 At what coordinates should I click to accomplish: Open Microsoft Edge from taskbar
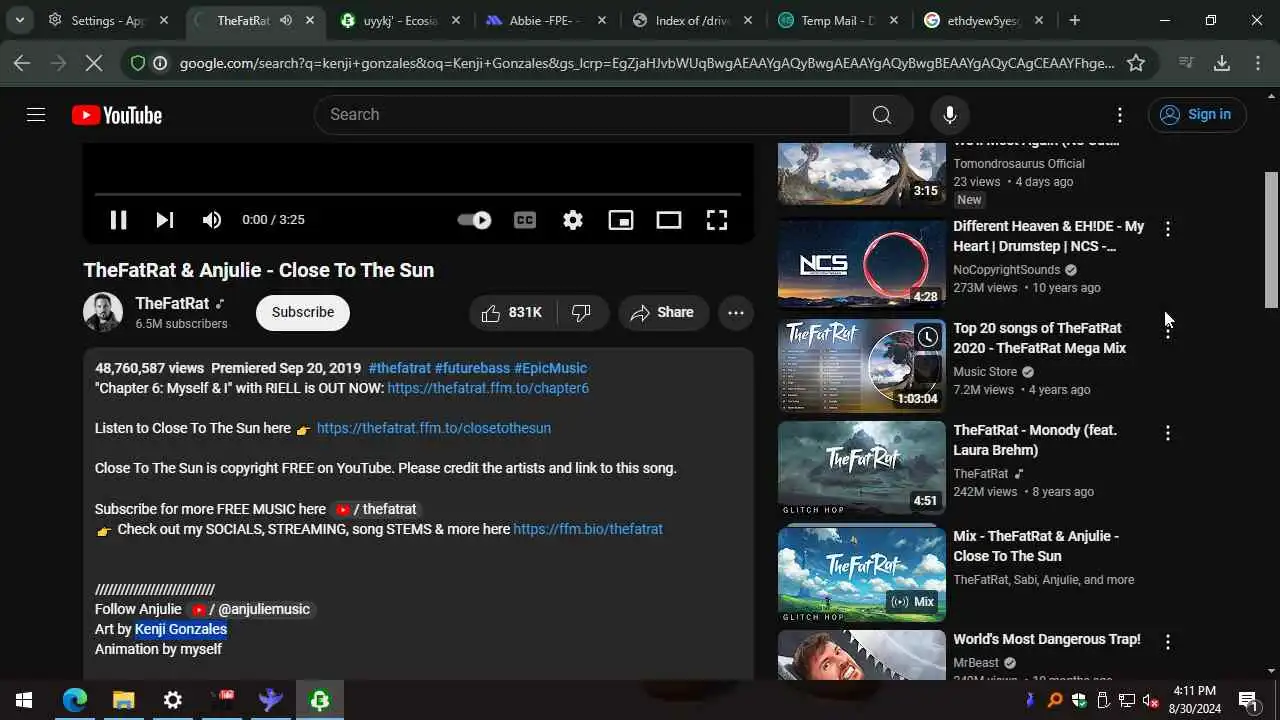(x=75, y=701)
